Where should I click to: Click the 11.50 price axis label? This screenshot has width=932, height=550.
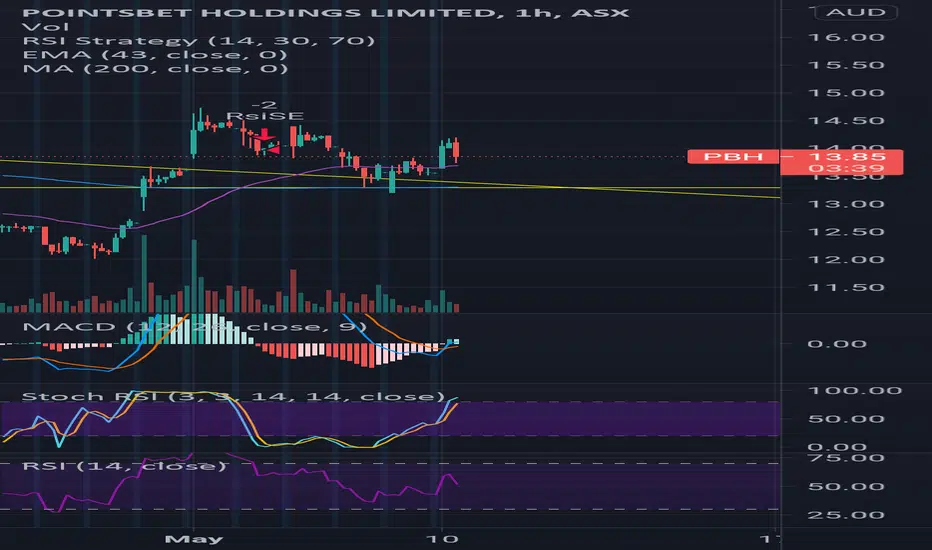(846, 287)
